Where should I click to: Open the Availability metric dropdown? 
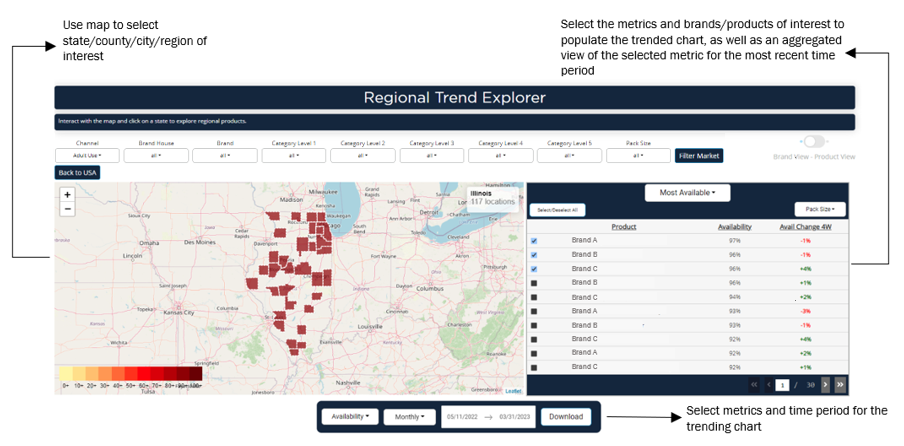point(349,417)
